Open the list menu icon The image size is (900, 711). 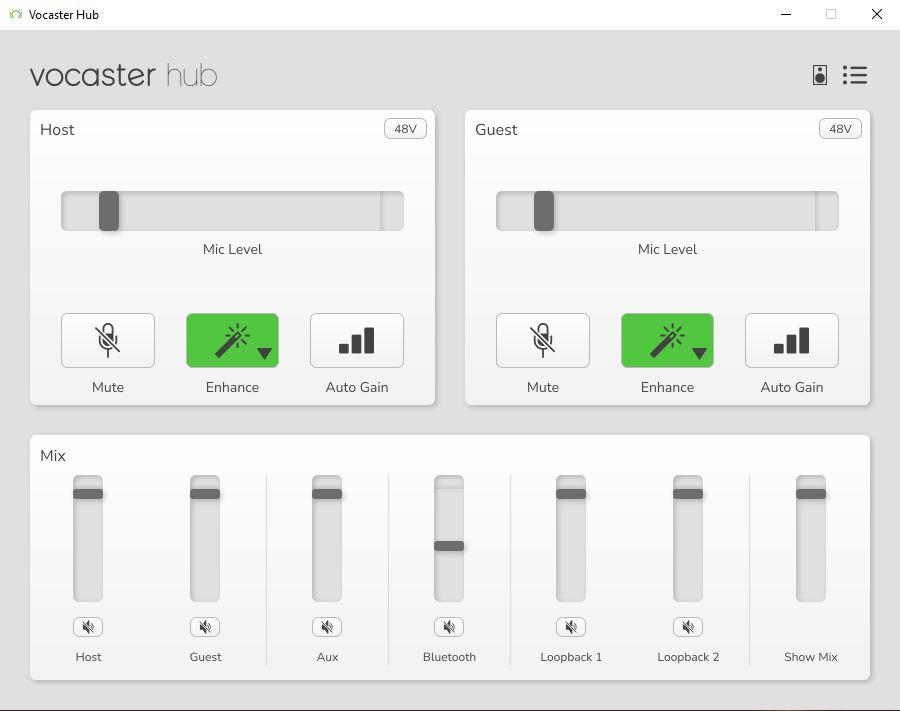[855, 75]
